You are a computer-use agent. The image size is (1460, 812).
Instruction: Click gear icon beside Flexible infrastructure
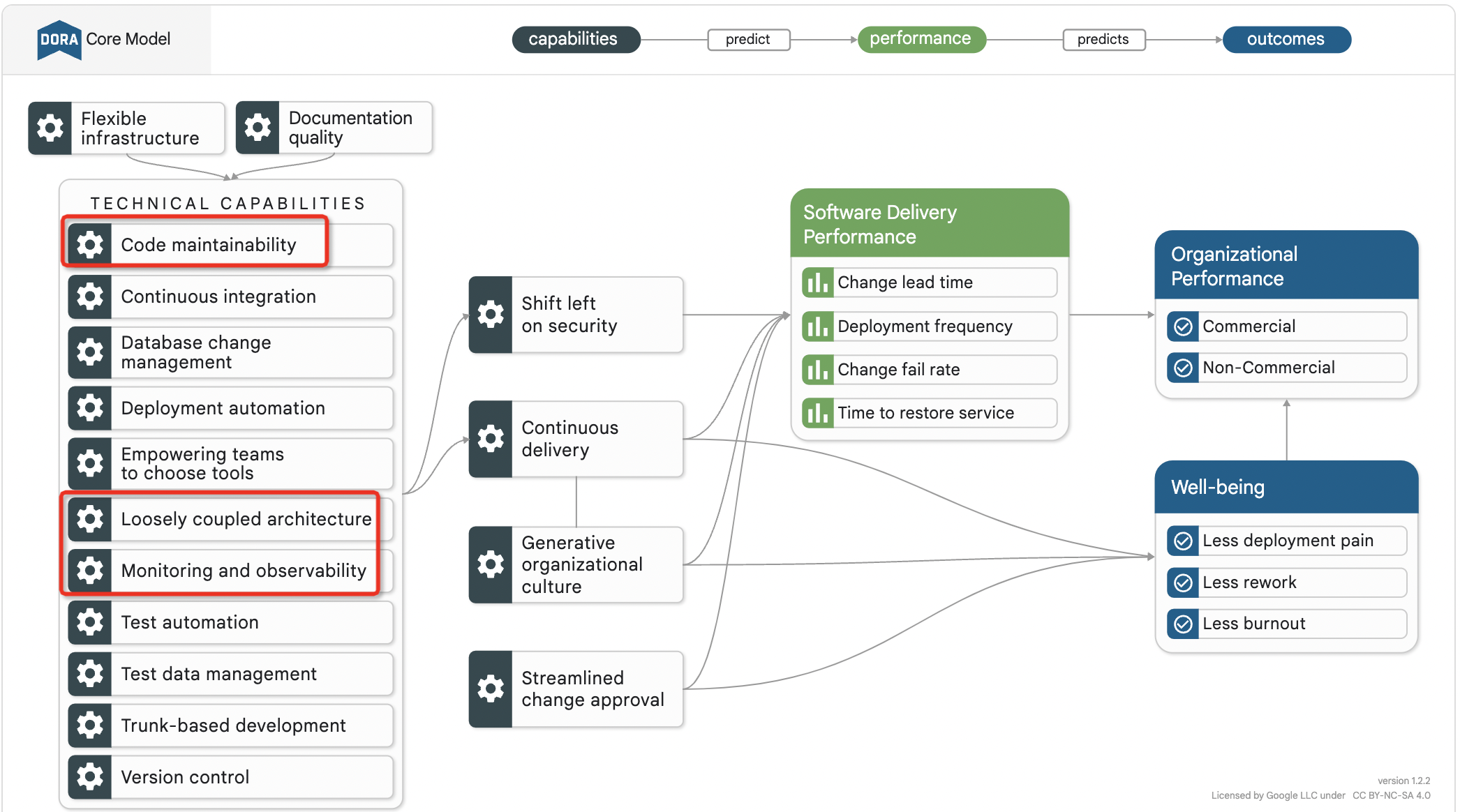50,128
